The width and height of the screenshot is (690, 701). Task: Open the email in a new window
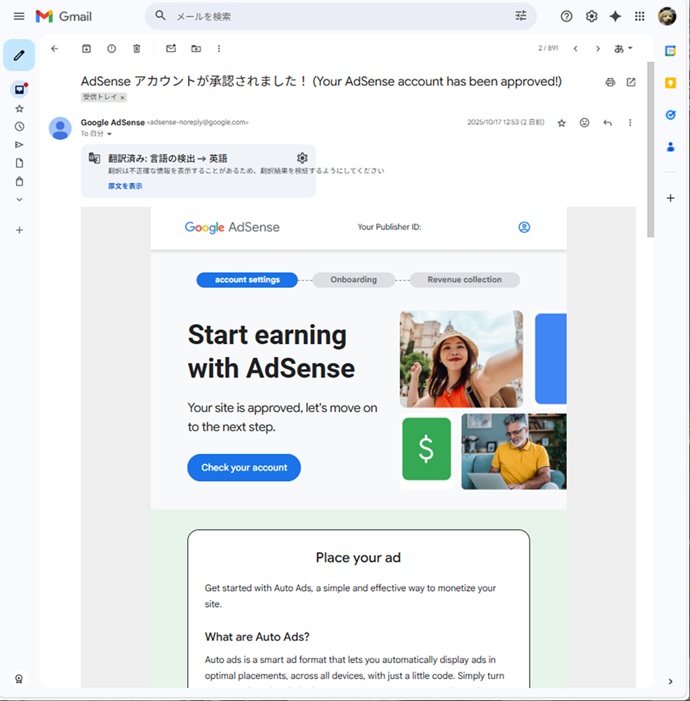pyautogui.click(x=631, y=82)
